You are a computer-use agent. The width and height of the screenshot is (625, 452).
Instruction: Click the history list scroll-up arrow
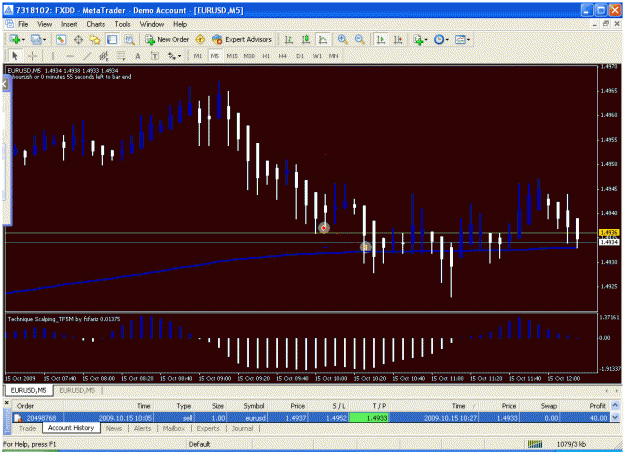coord(615,405)
